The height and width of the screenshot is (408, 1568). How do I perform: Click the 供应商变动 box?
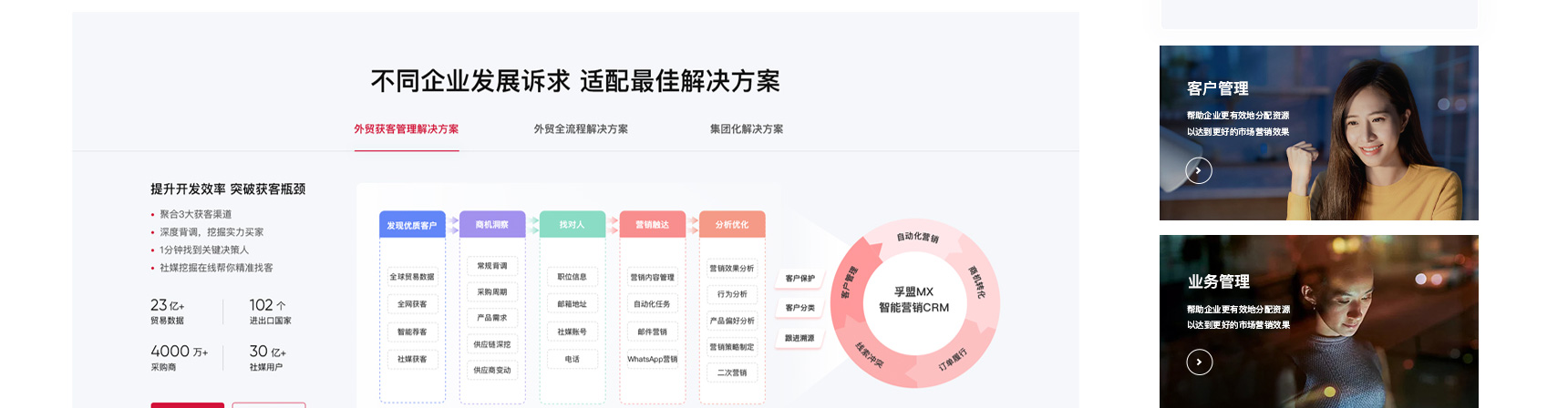point(492,370)
